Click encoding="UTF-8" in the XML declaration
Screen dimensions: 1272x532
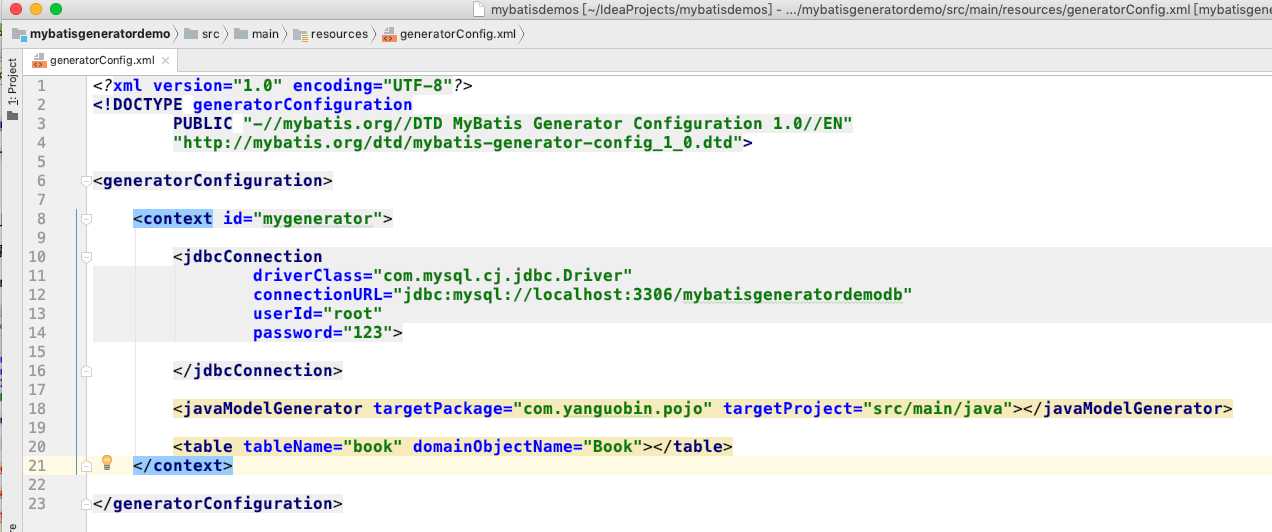372,86
